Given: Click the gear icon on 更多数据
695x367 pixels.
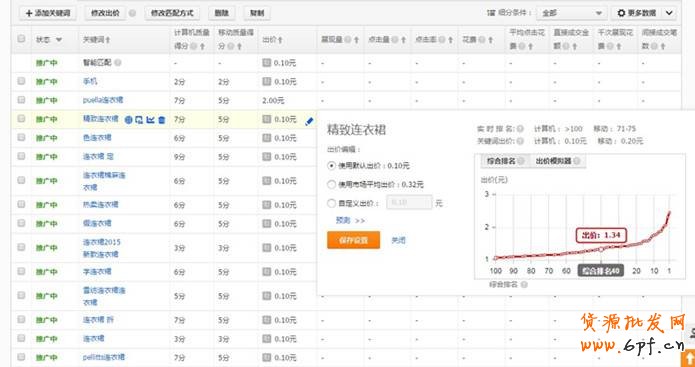Looking at the screenshot, I should coord(621,13).
